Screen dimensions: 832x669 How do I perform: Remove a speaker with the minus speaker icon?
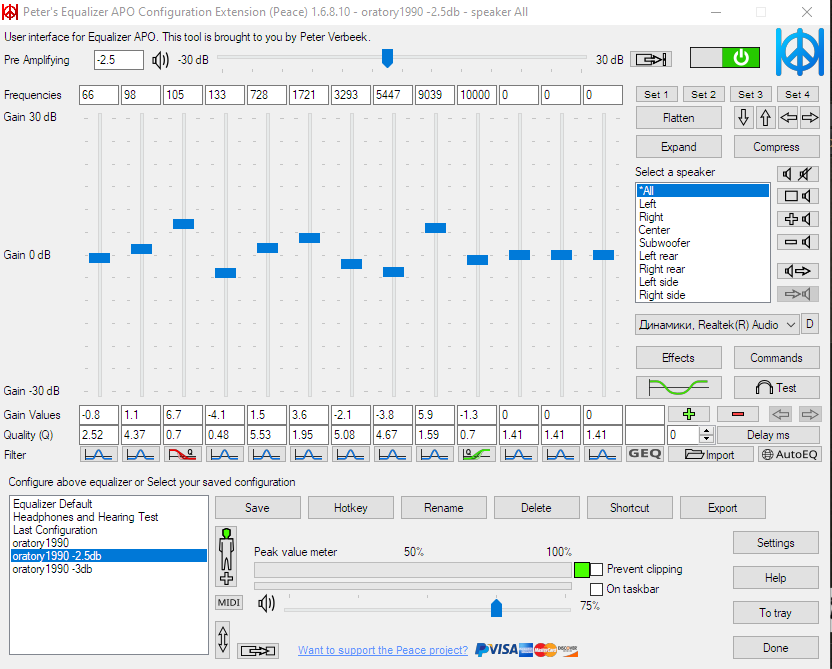click(x=798, y=242)
